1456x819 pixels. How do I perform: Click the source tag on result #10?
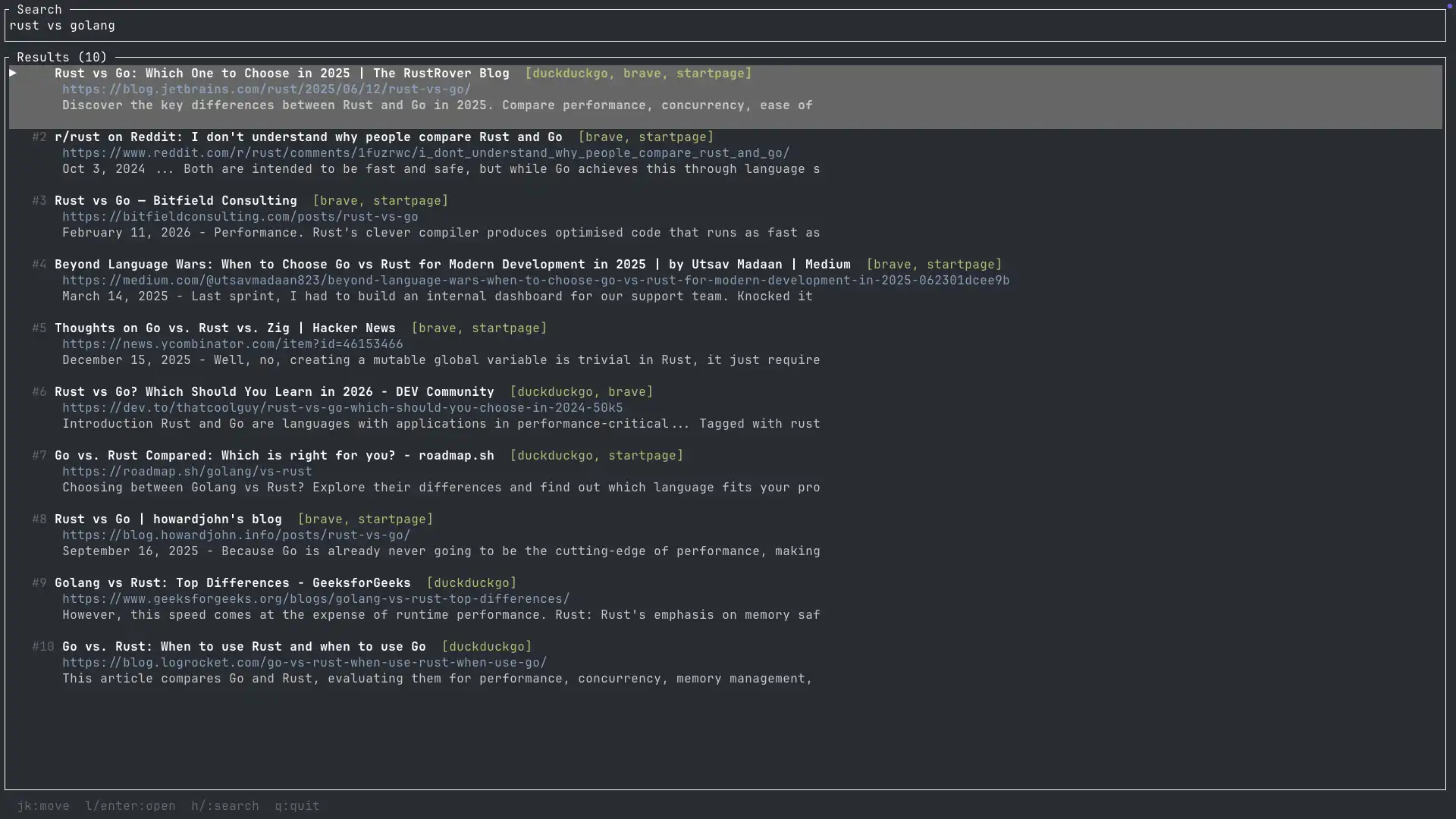pos(487,647)
